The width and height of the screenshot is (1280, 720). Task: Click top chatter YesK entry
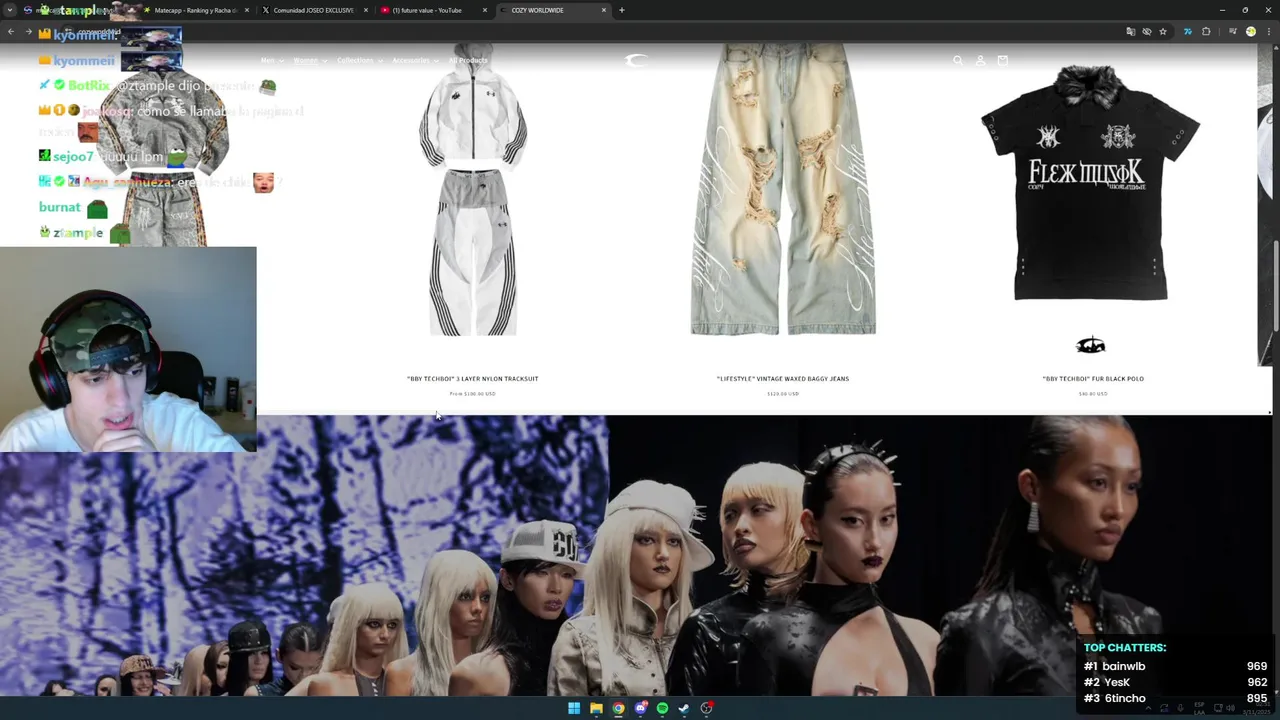1175,682
